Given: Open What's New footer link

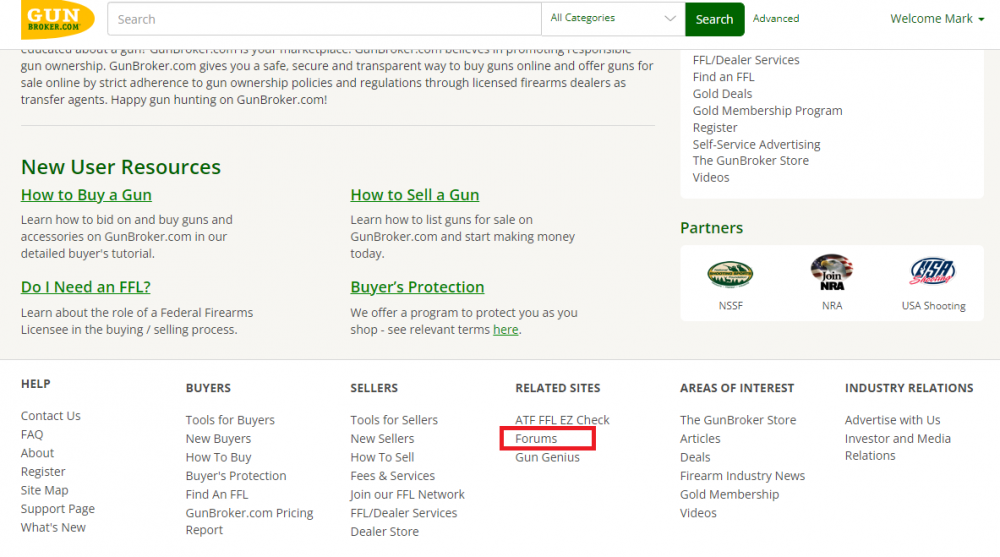Looking at the screenshot, I should (x=53, y=527).
